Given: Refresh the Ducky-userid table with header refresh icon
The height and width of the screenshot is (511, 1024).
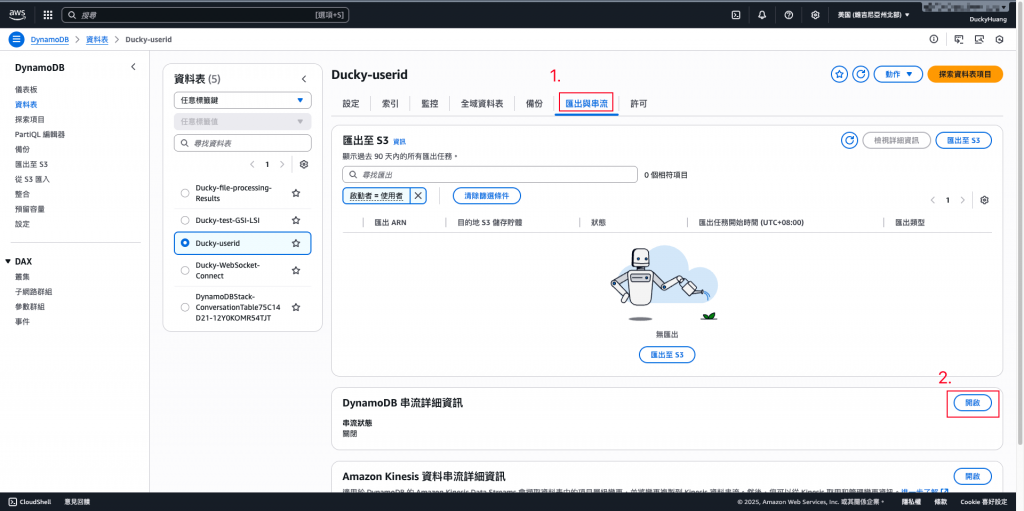Looking at the screenshot, I should click(x=861, y=74).
